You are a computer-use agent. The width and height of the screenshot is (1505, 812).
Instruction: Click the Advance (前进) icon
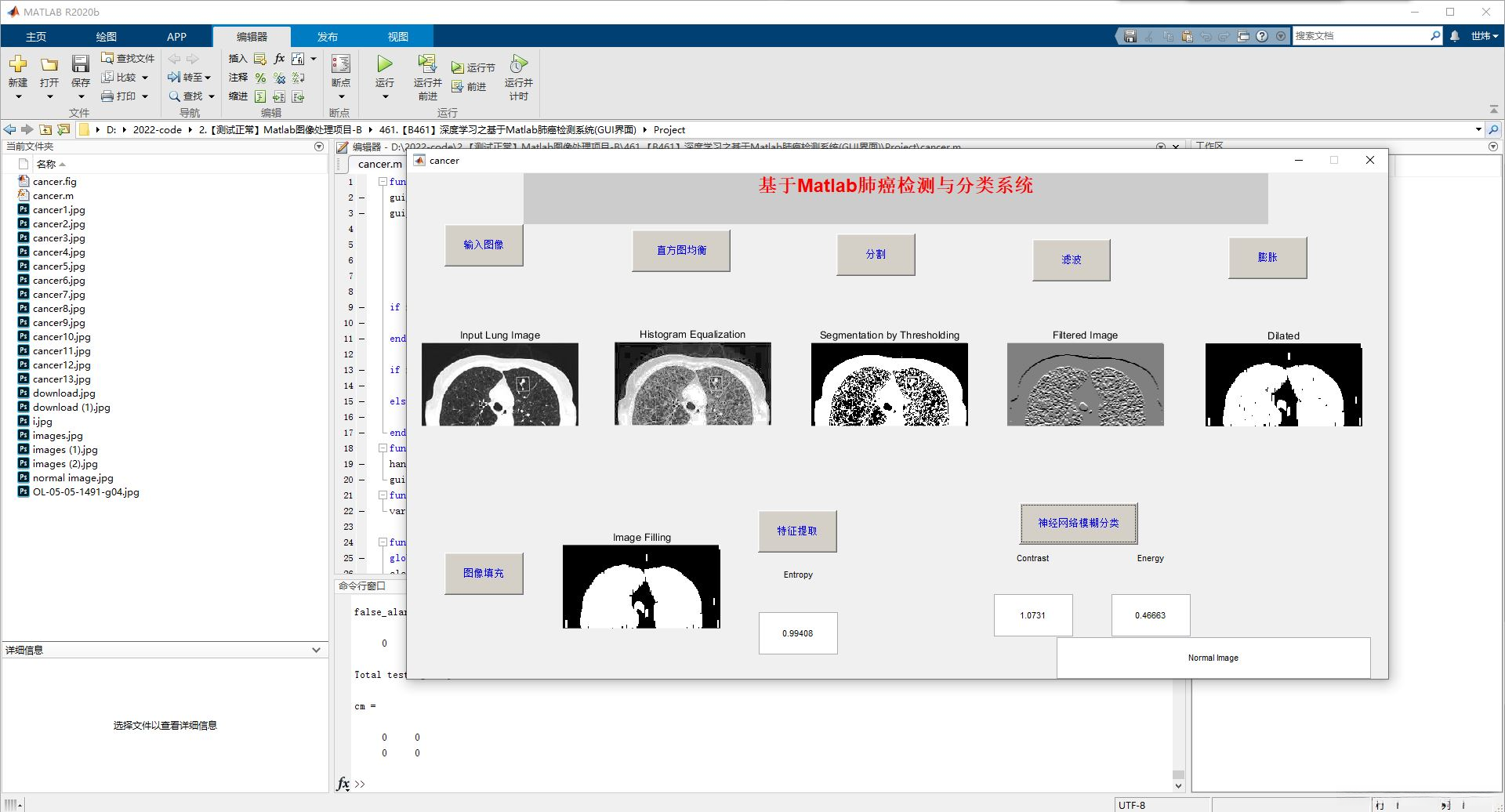coord(458,86)
